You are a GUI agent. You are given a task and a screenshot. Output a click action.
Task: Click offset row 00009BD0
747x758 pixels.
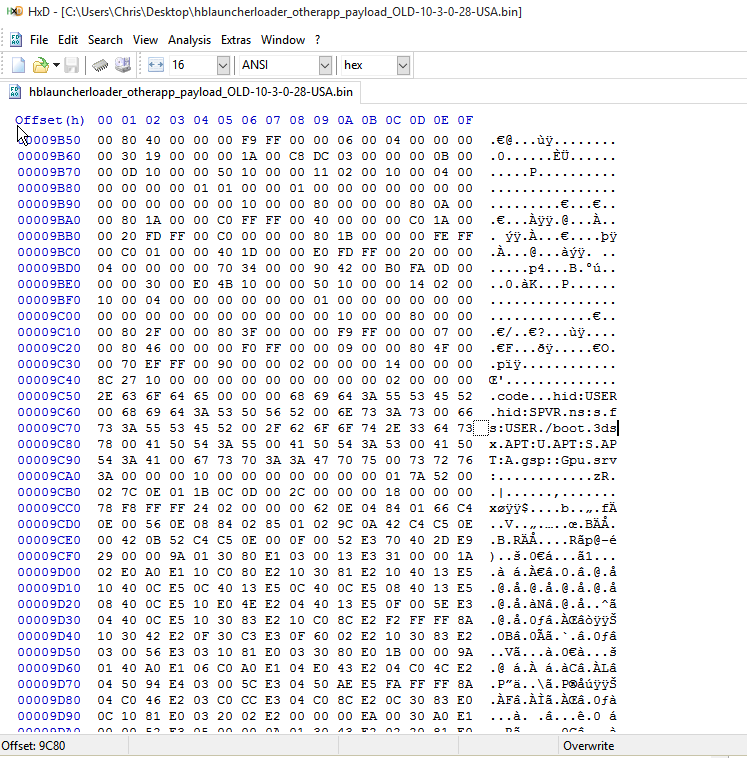[x=49, y=268]
